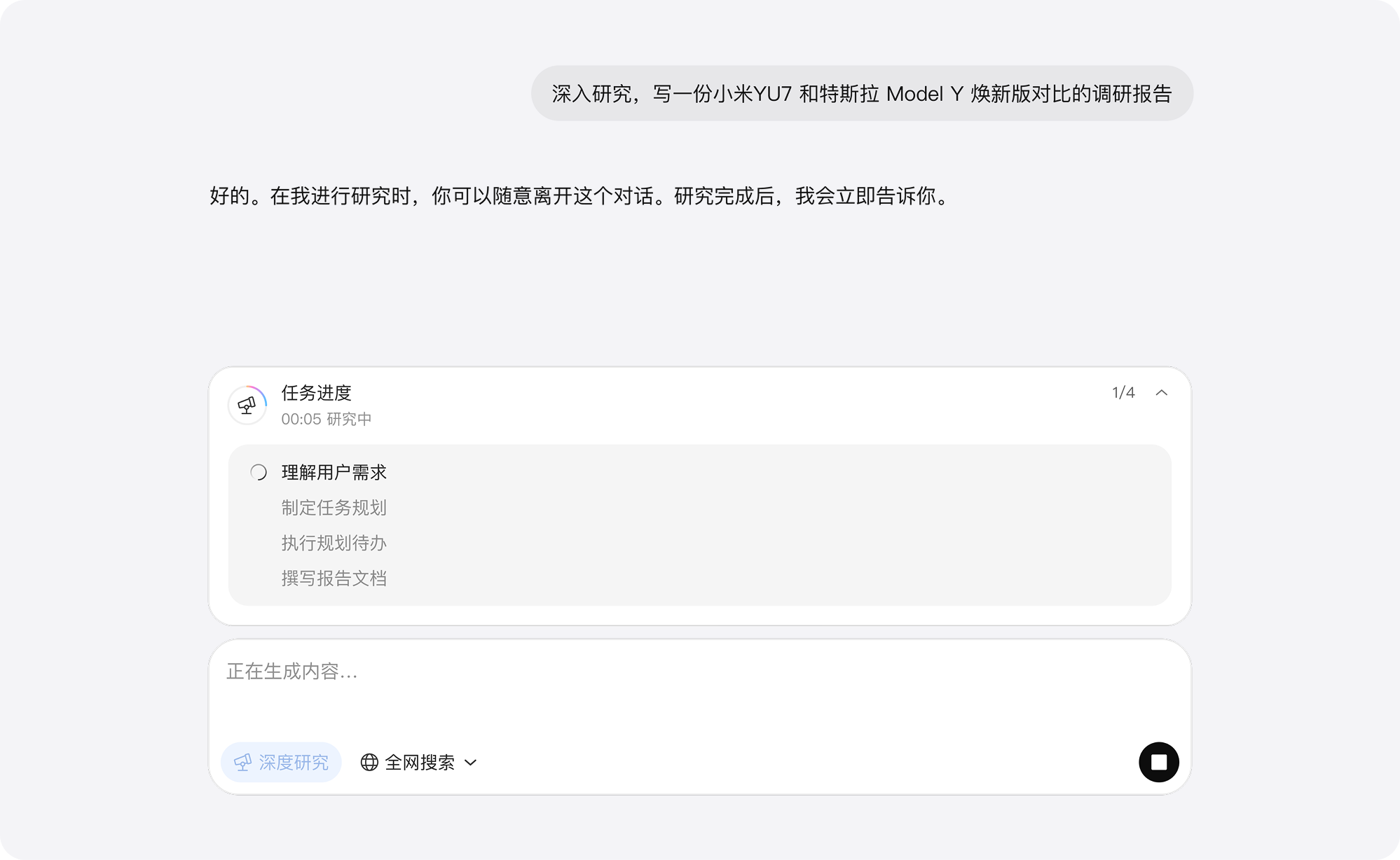1400x860 pixels.
Task: Toggle the 深度研究 mode button
Action: point(280,762)
